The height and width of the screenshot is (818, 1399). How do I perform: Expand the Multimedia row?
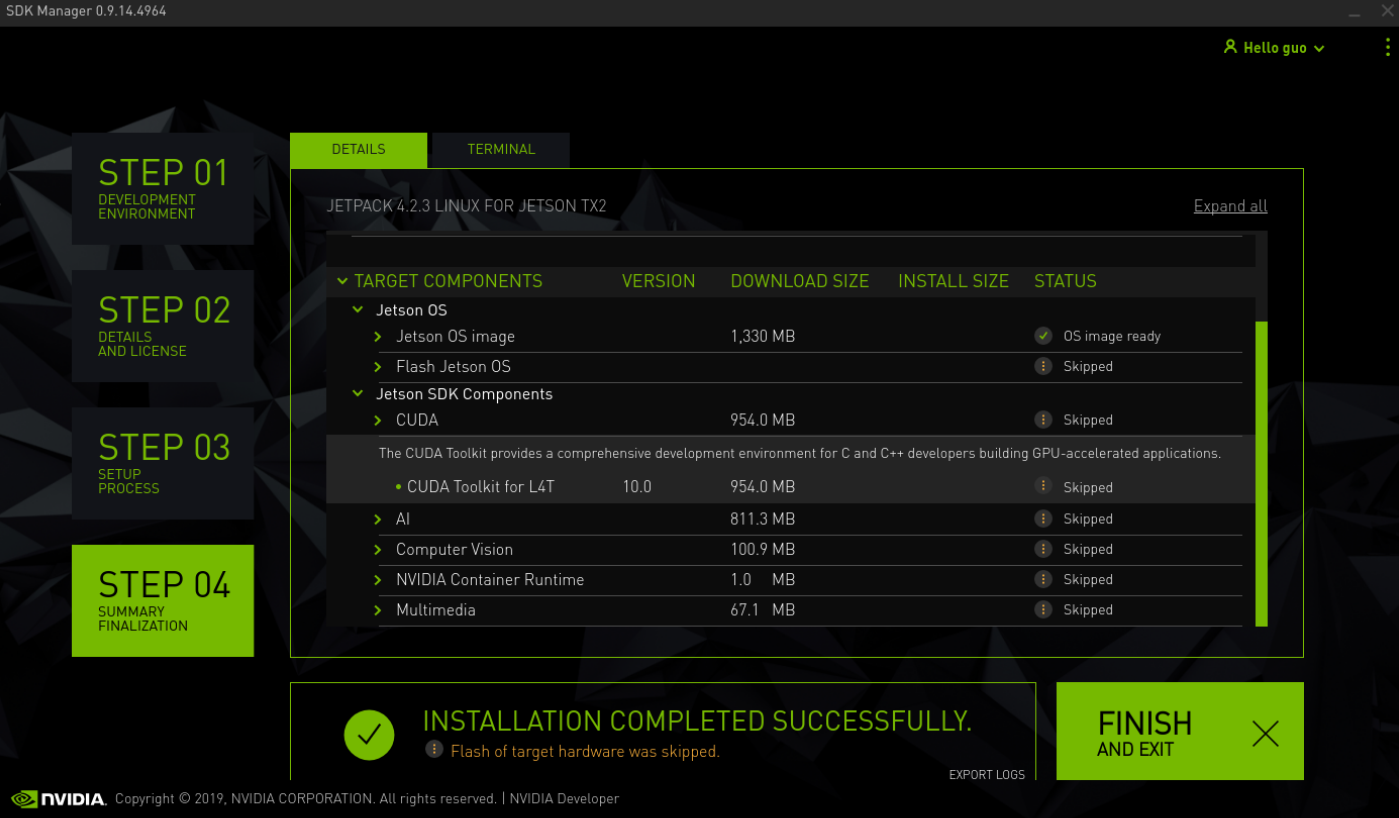click(x=378, y=610)
